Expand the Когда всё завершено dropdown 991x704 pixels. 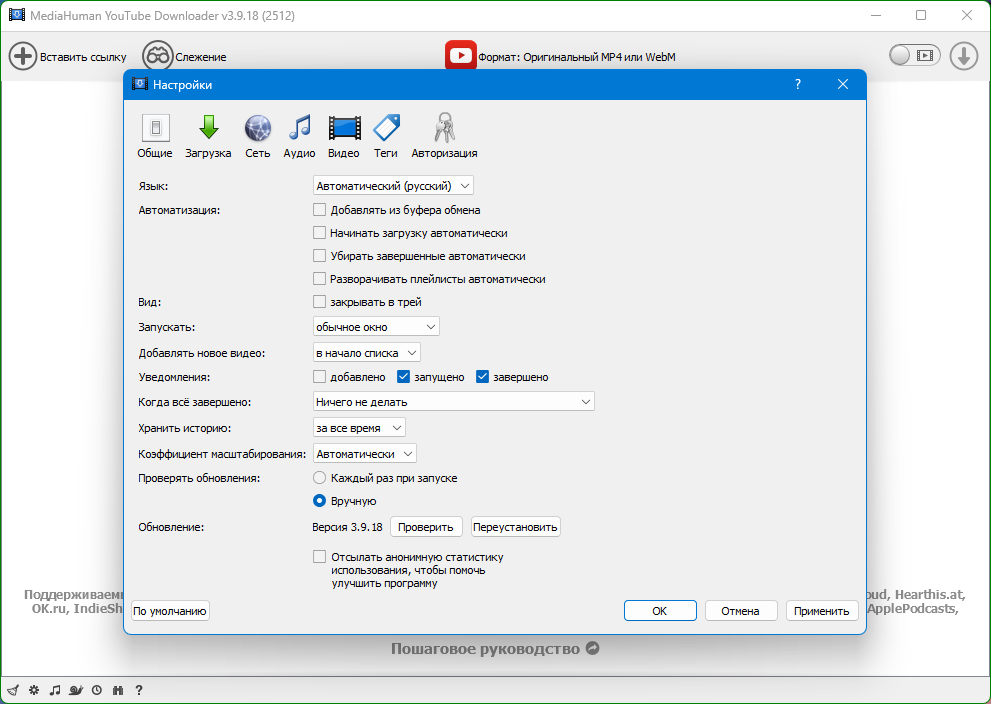(x=454, y=402)
